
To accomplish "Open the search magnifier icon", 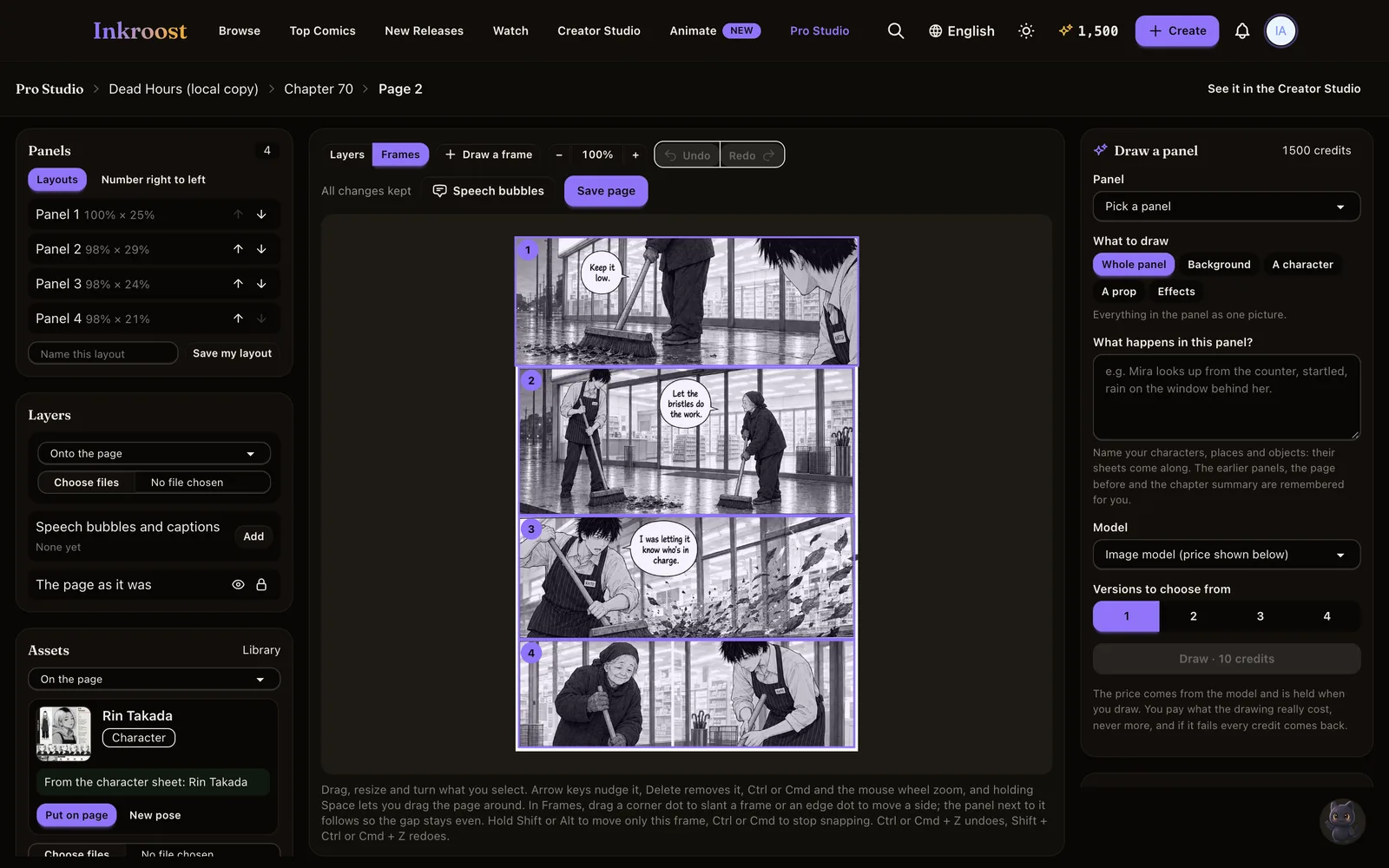I will (x=896, y=31).
